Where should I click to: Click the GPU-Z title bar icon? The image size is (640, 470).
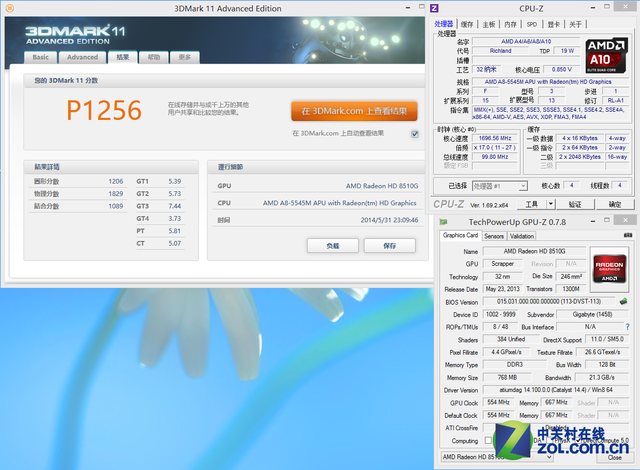443,222
